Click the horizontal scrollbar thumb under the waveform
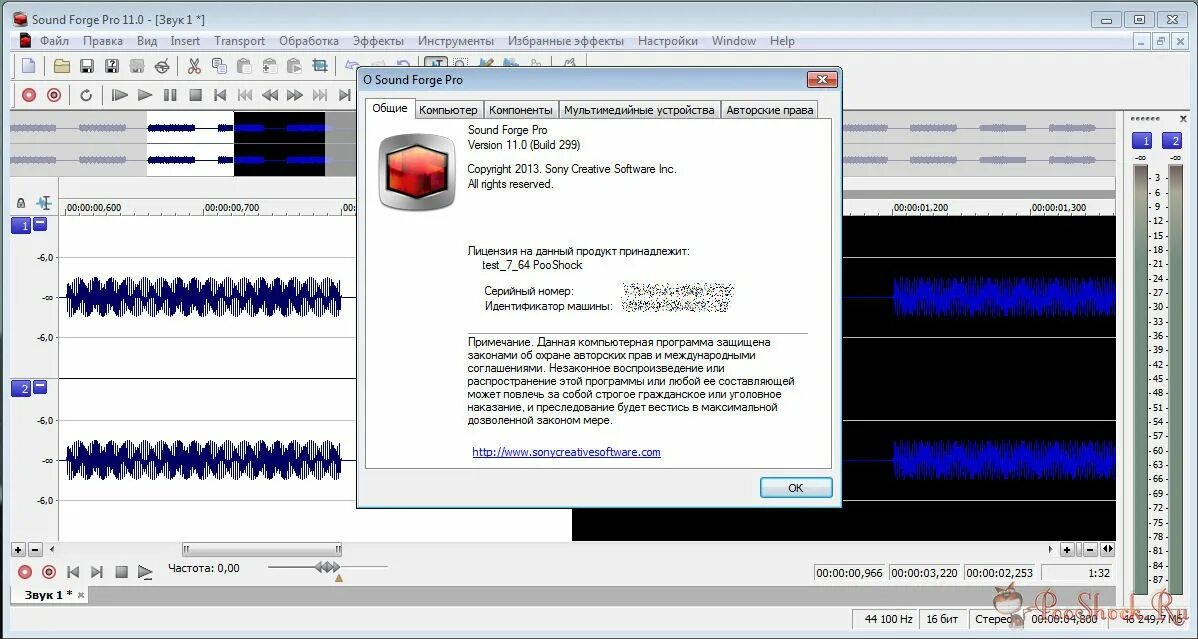 click(261, 550)
